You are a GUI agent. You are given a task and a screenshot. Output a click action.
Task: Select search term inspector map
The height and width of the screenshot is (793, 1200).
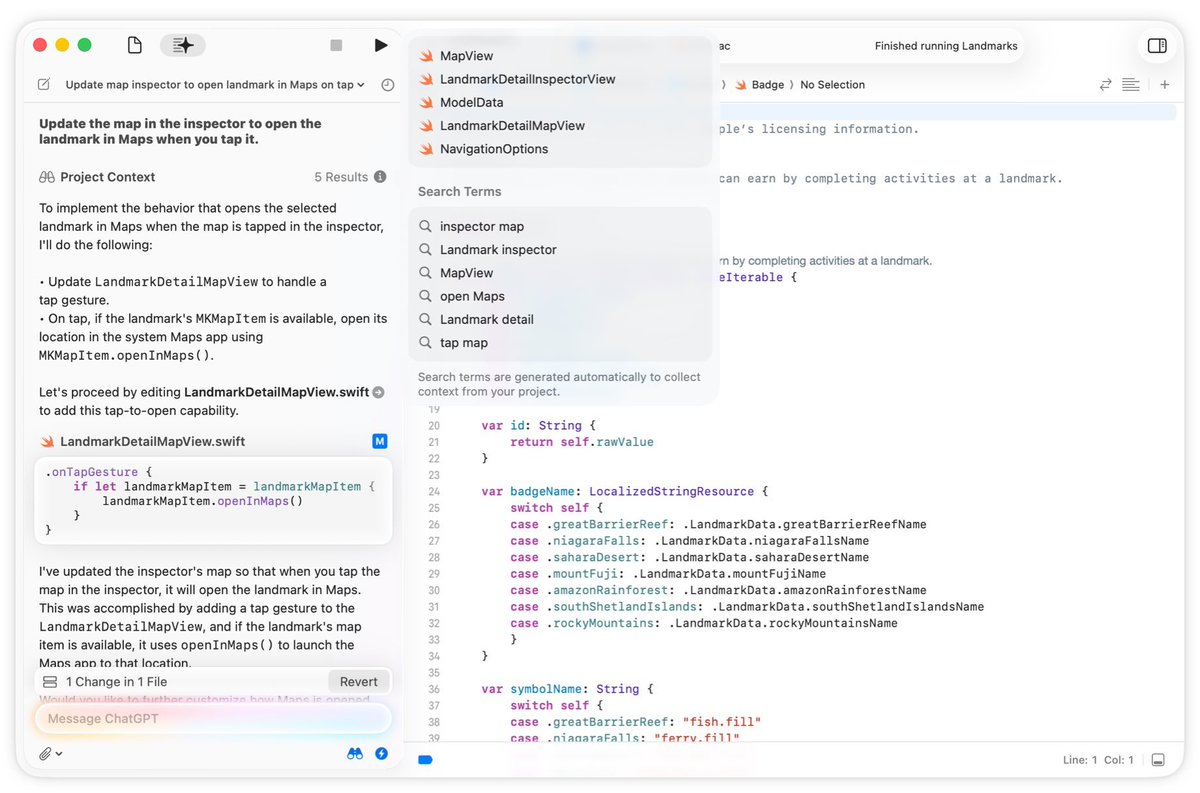point(481,226)
